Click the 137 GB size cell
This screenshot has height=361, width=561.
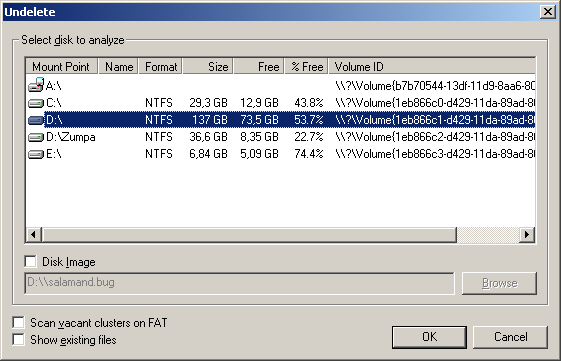[210, 120]
